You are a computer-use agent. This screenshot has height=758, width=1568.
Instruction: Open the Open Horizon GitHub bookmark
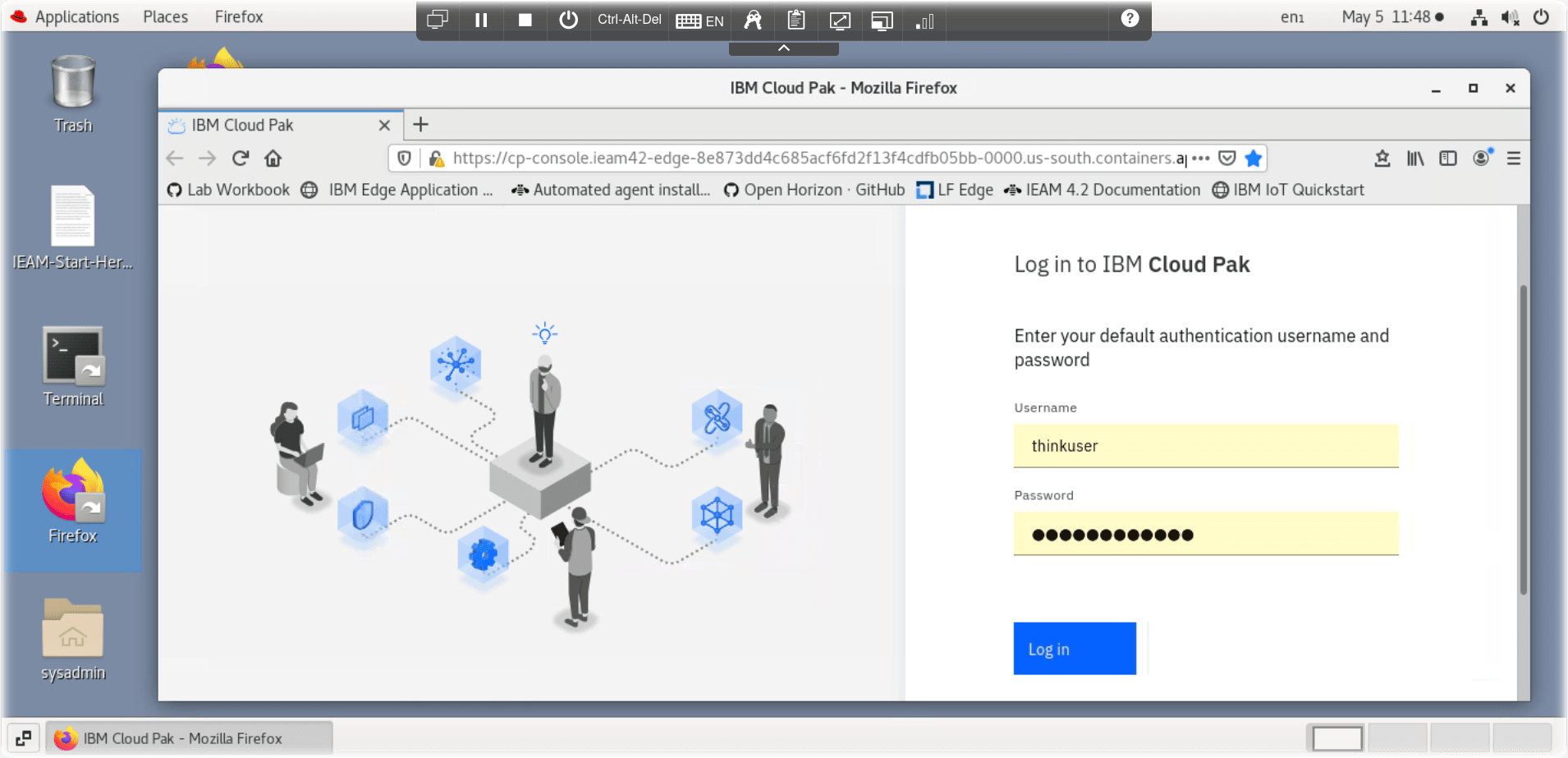[x=814, y=190]
